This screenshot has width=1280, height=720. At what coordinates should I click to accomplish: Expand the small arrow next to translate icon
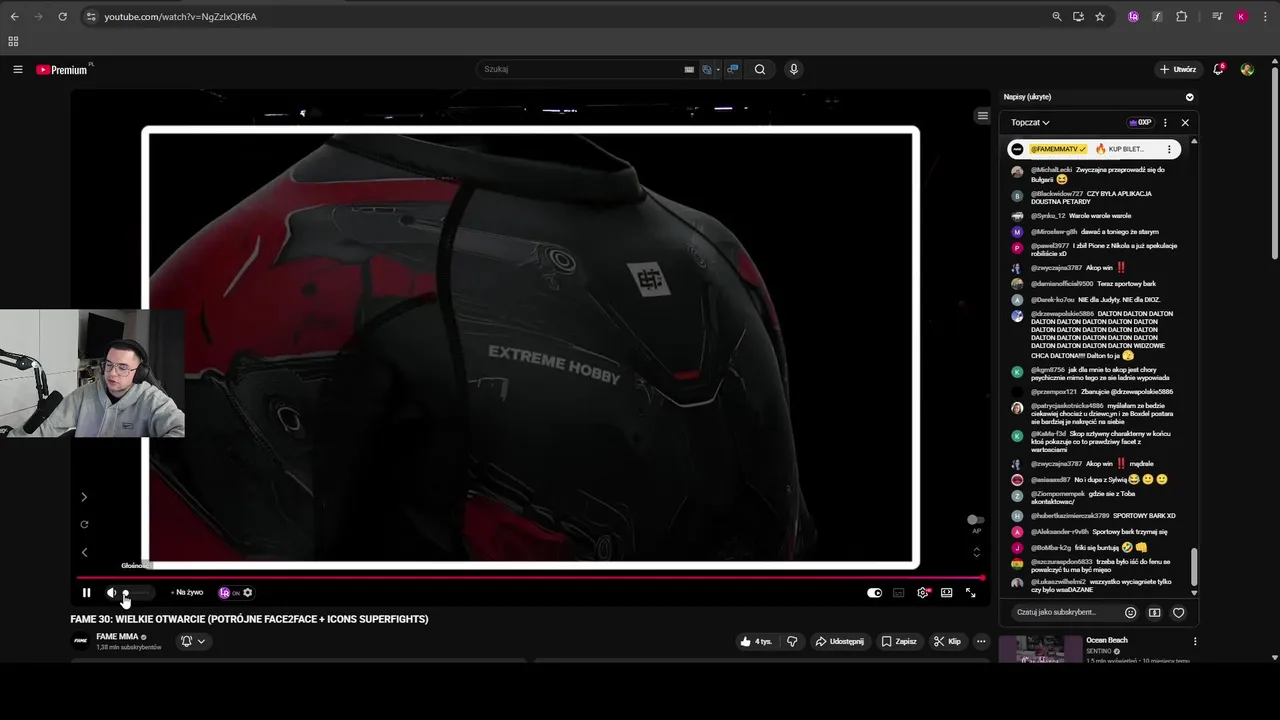(x=717, y=70)
